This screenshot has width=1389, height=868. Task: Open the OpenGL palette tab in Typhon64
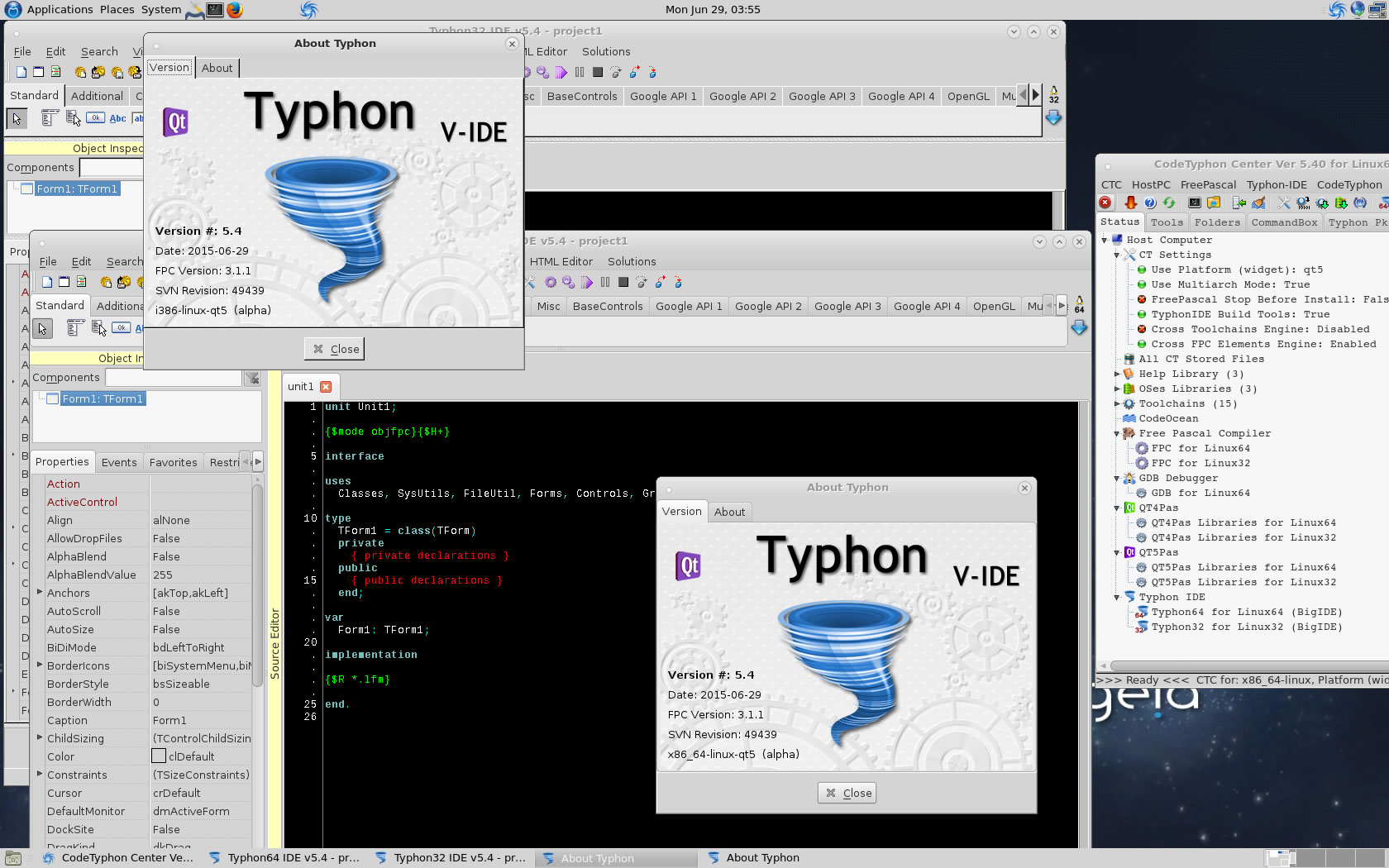pos(993,306)
